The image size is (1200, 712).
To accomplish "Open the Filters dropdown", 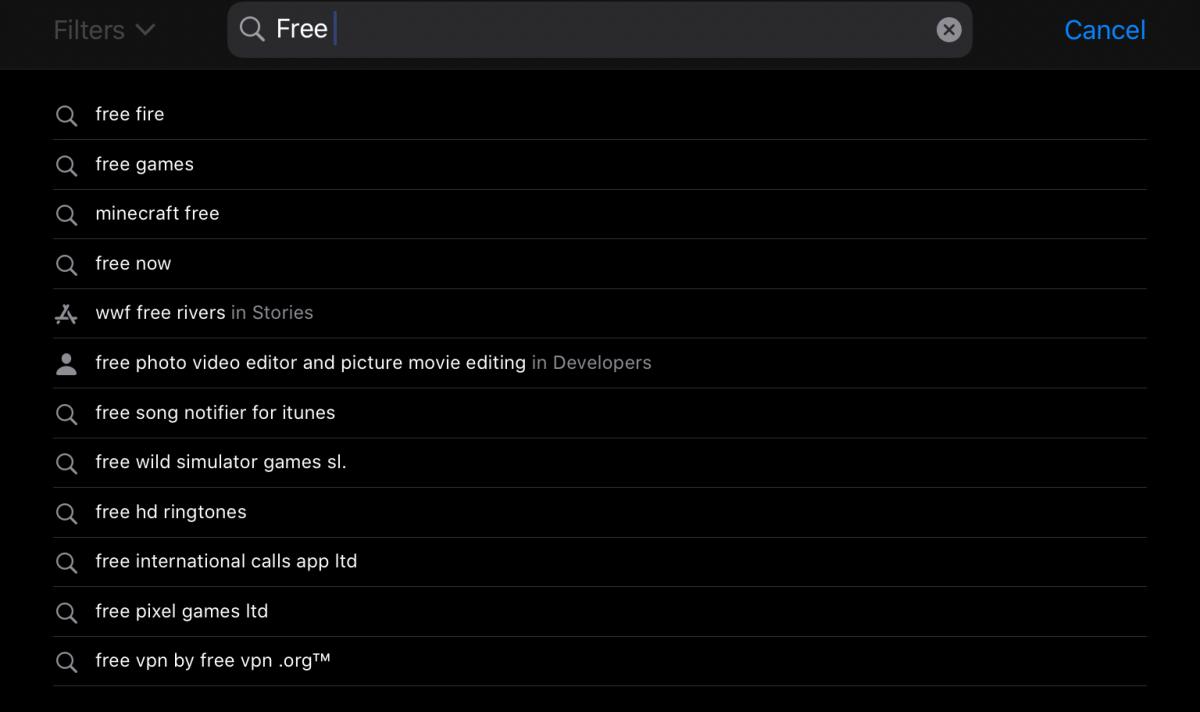I will (104, 30).
